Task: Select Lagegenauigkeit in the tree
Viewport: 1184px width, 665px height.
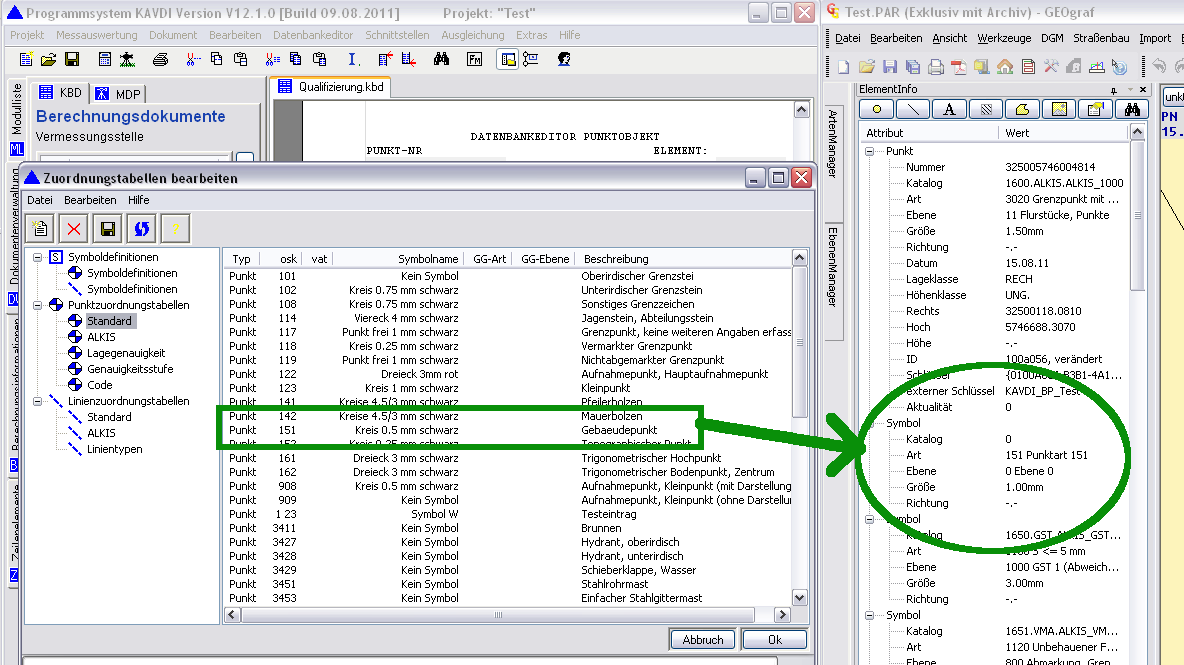Action: (x=126, y=353)
